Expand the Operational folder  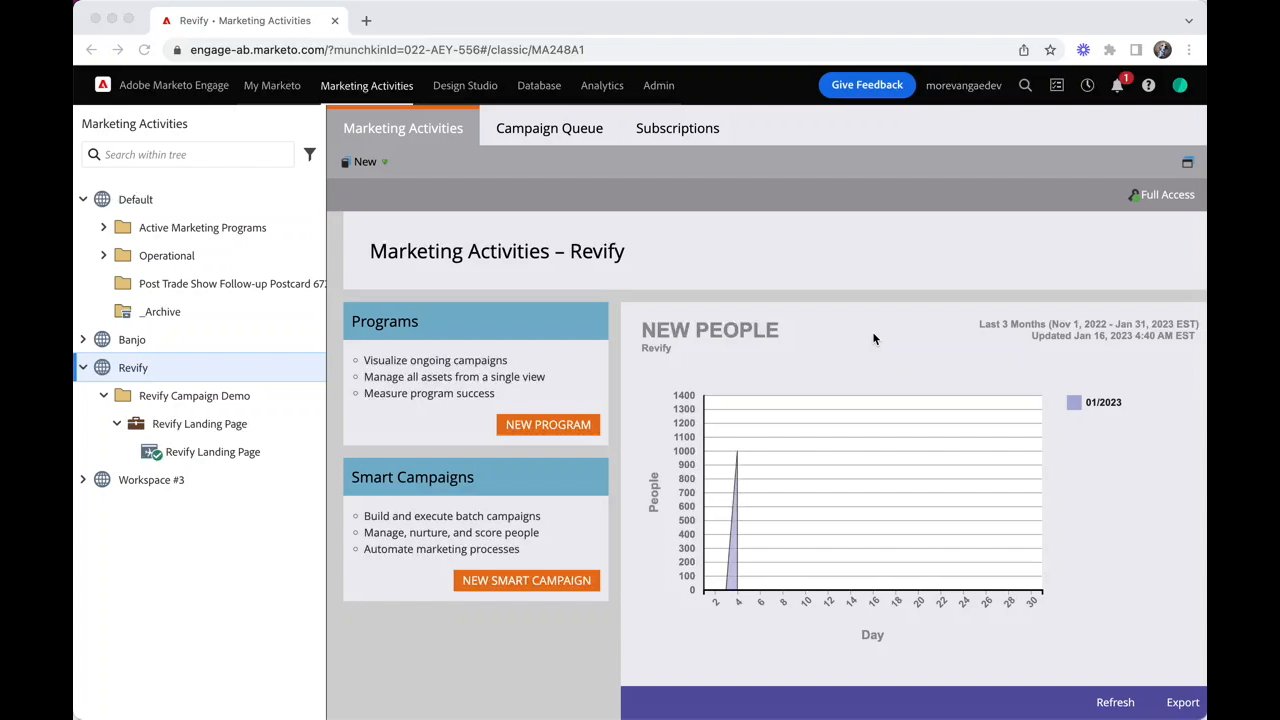click(x=104, y=255)
